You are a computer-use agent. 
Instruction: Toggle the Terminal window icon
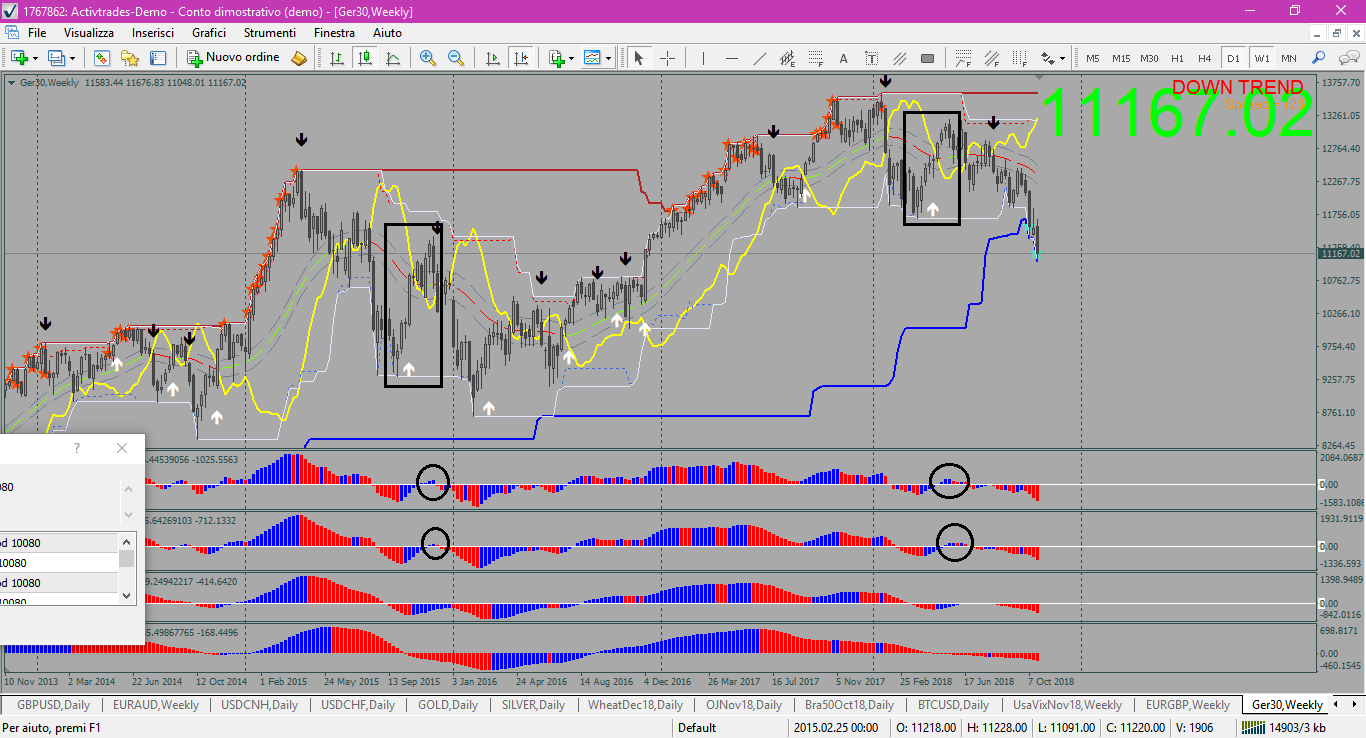coord(158,58)
